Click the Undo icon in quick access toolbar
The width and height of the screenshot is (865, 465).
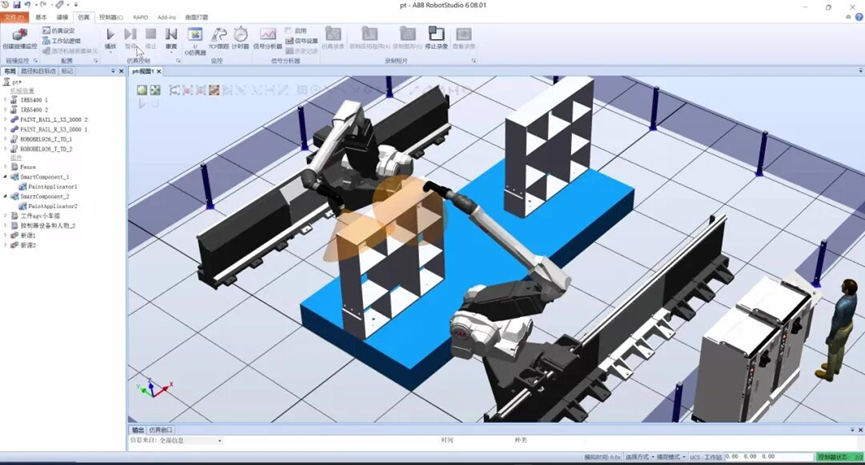[28, 5]
